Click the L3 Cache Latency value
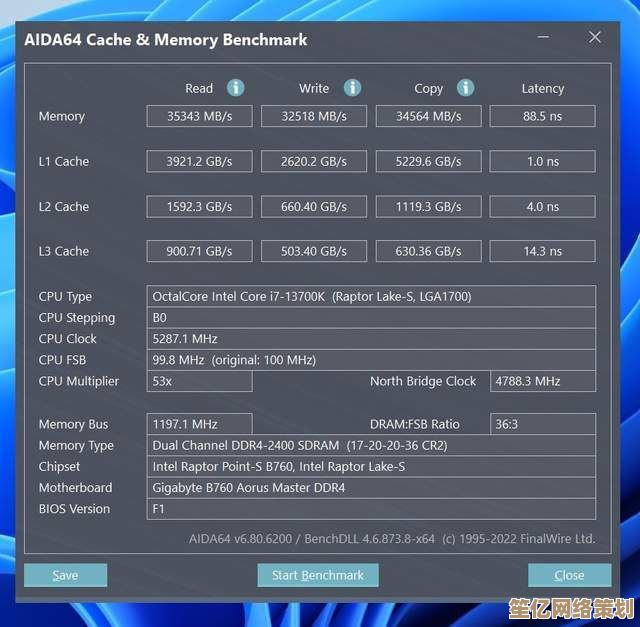Viewport: 640px width, 627px height. click(542, 252)
